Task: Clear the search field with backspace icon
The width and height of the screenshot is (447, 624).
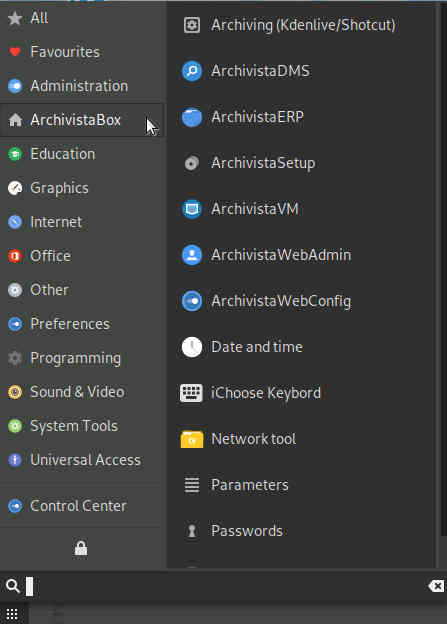Action: click(x=437, y=586)
